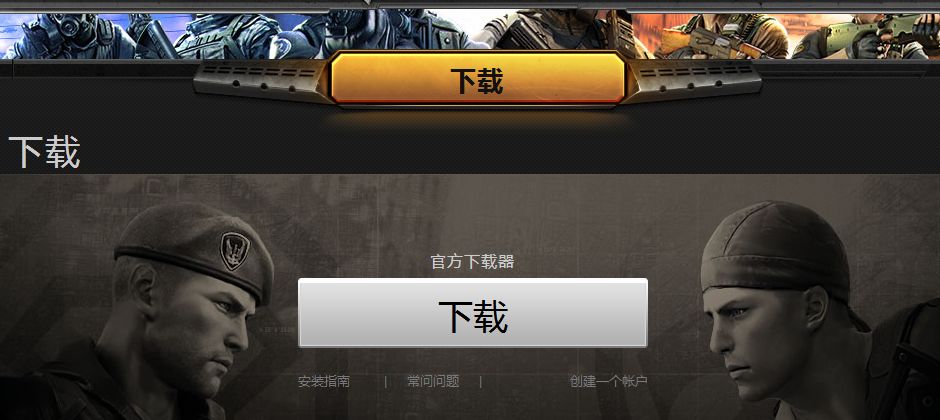Click the 下载 page heading text
Image resolution: width=940 pixels, height=420 pixels.
point(44,152)
